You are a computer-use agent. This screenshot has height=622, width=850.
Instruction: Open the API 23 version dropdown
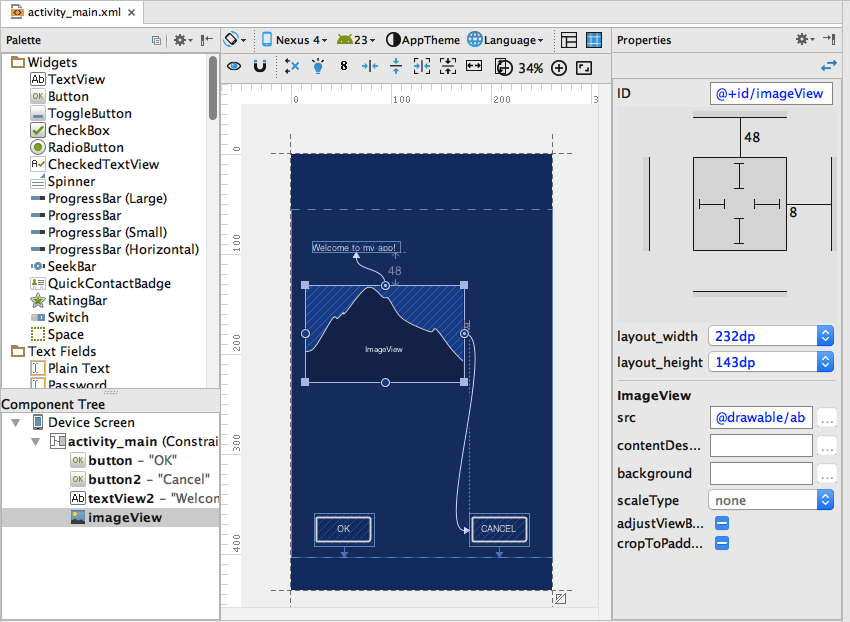point(356,40)
